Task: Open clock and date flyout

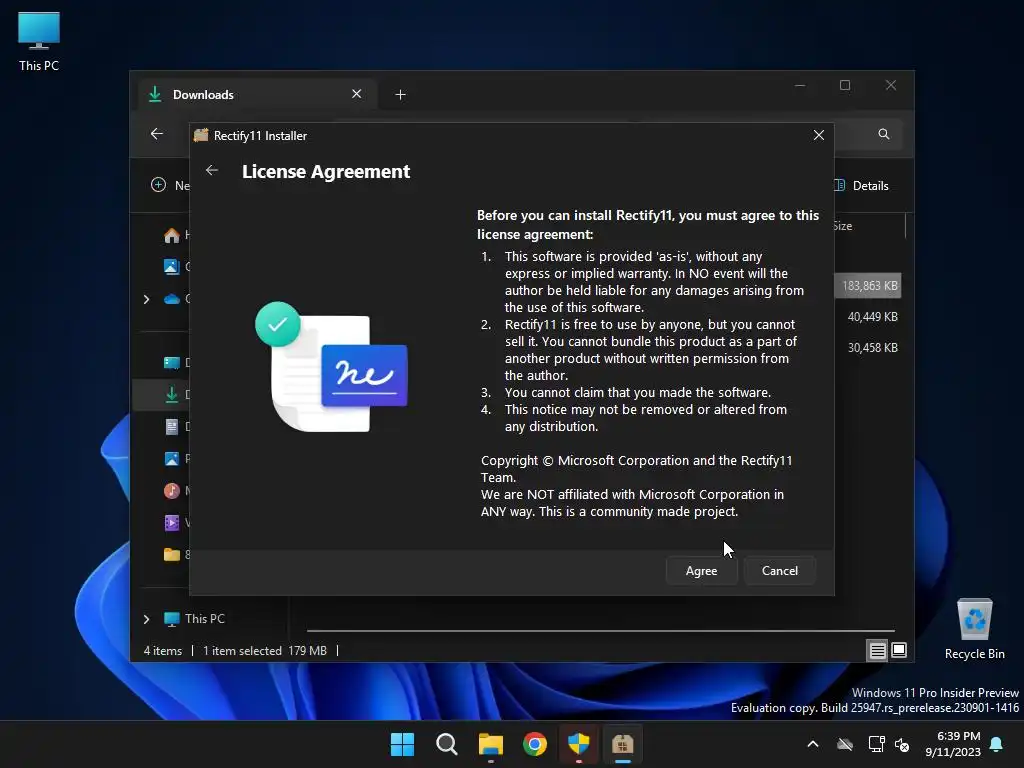Action: point(953,744)
